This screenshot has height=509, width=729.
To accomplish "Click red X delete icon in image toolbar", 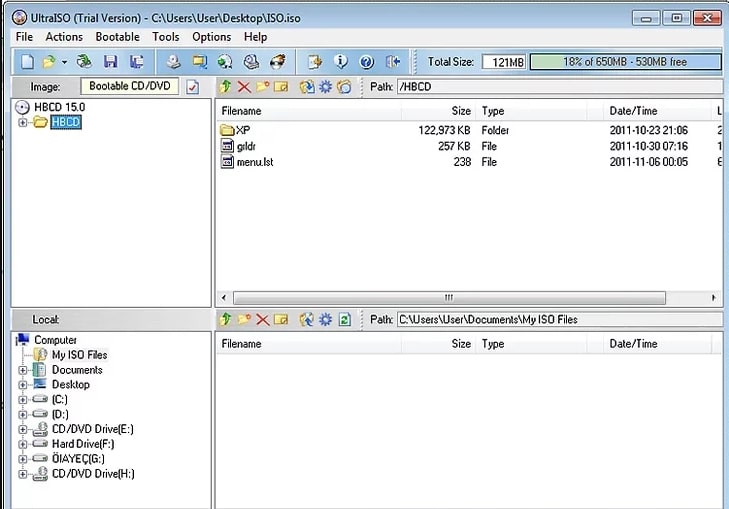I will coord(244,87).
